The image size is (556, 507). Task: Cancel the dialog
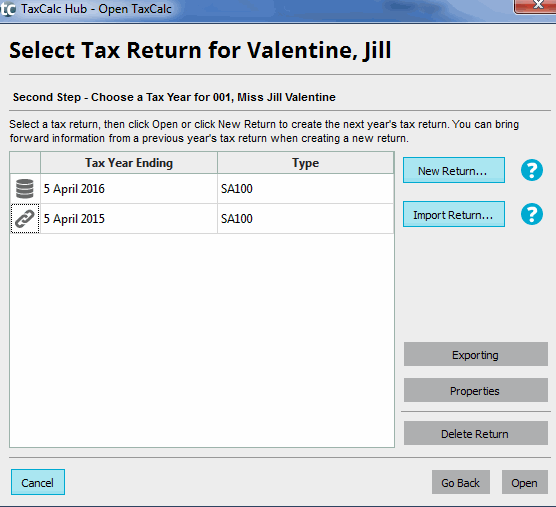click(38, 482)
